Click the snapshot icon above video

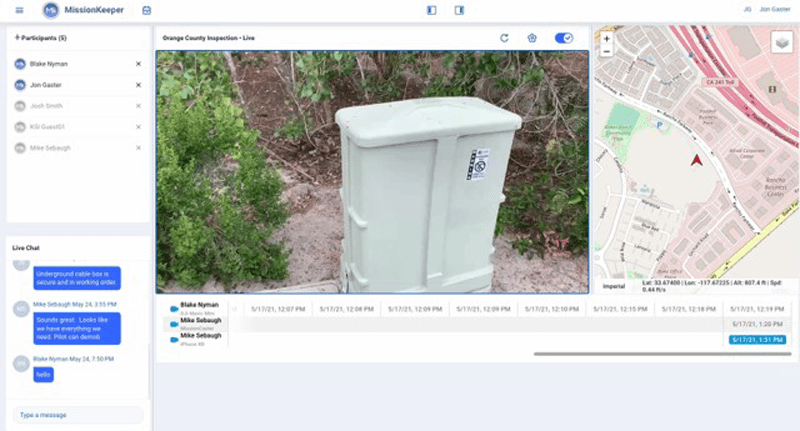click(x=532, y=38)
